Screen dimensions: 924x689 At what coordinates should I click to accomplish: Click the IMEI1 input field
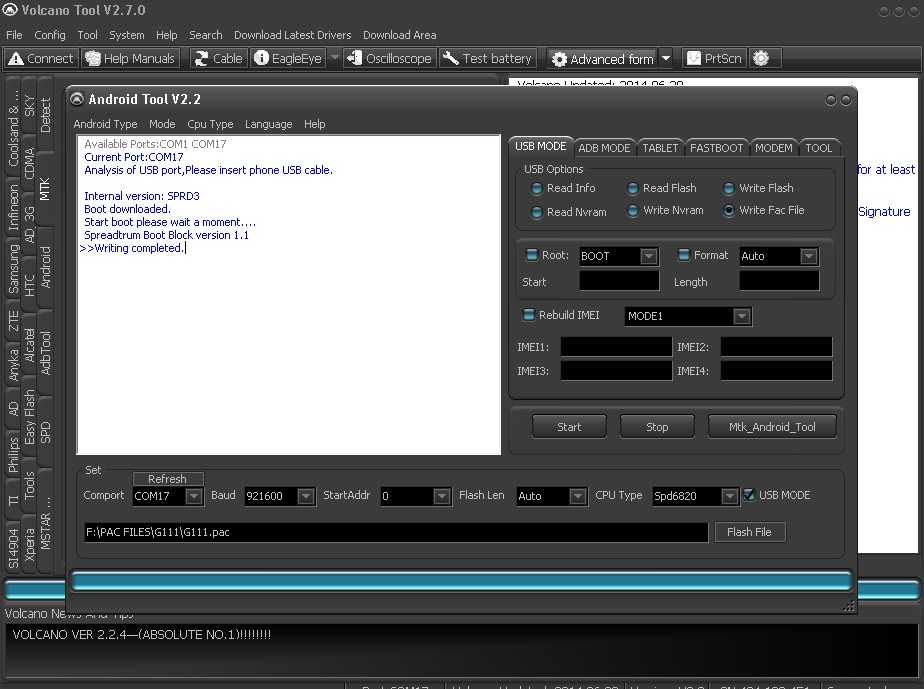click(x=616, y=347)
